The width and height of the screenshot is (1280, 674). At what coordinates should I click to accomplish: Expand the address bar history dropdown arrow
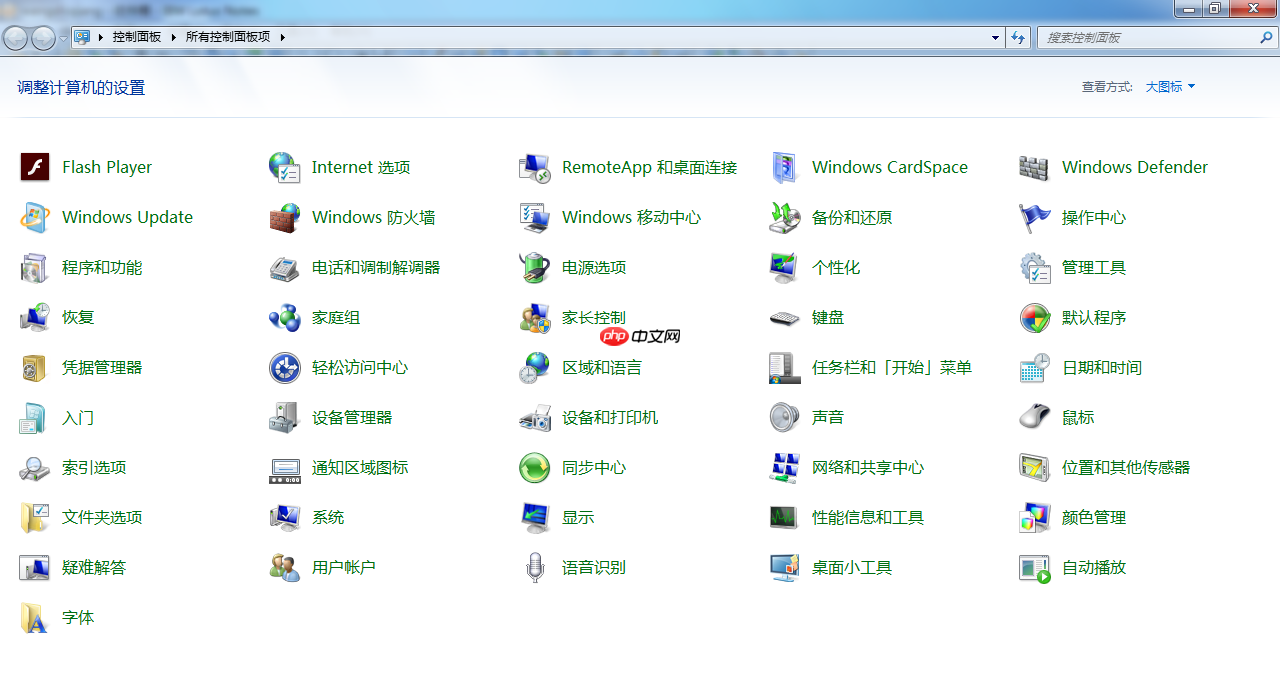995,37
